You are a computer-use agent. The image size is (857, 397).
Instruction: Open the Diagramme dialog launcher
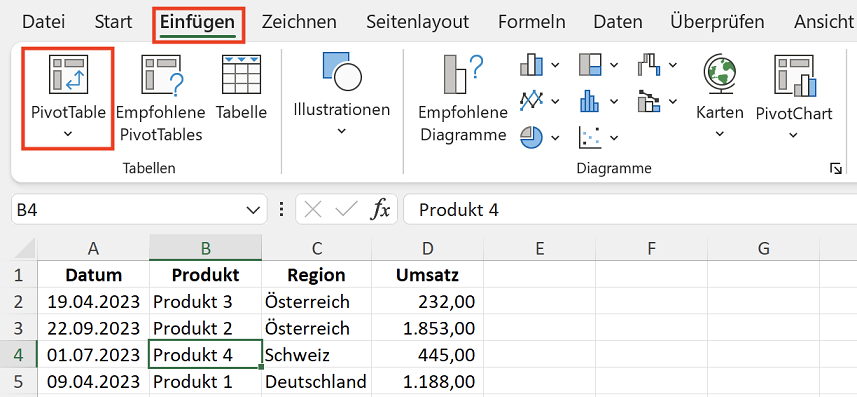(836, 168)
